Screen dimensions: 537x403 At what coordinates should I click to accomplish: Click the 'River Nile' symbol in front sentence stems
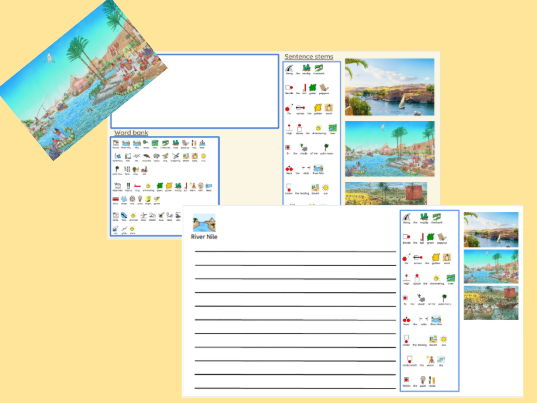pos(436,320)
